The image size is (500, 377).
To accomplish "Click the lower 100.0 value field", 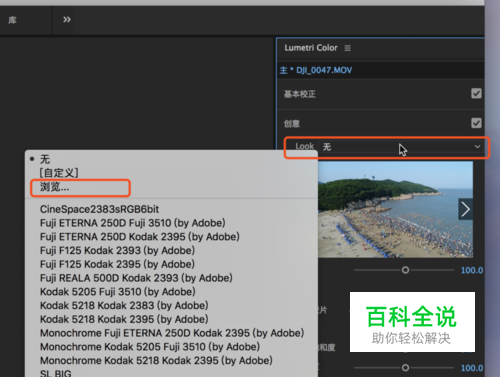I will click(x=472, y=368).
